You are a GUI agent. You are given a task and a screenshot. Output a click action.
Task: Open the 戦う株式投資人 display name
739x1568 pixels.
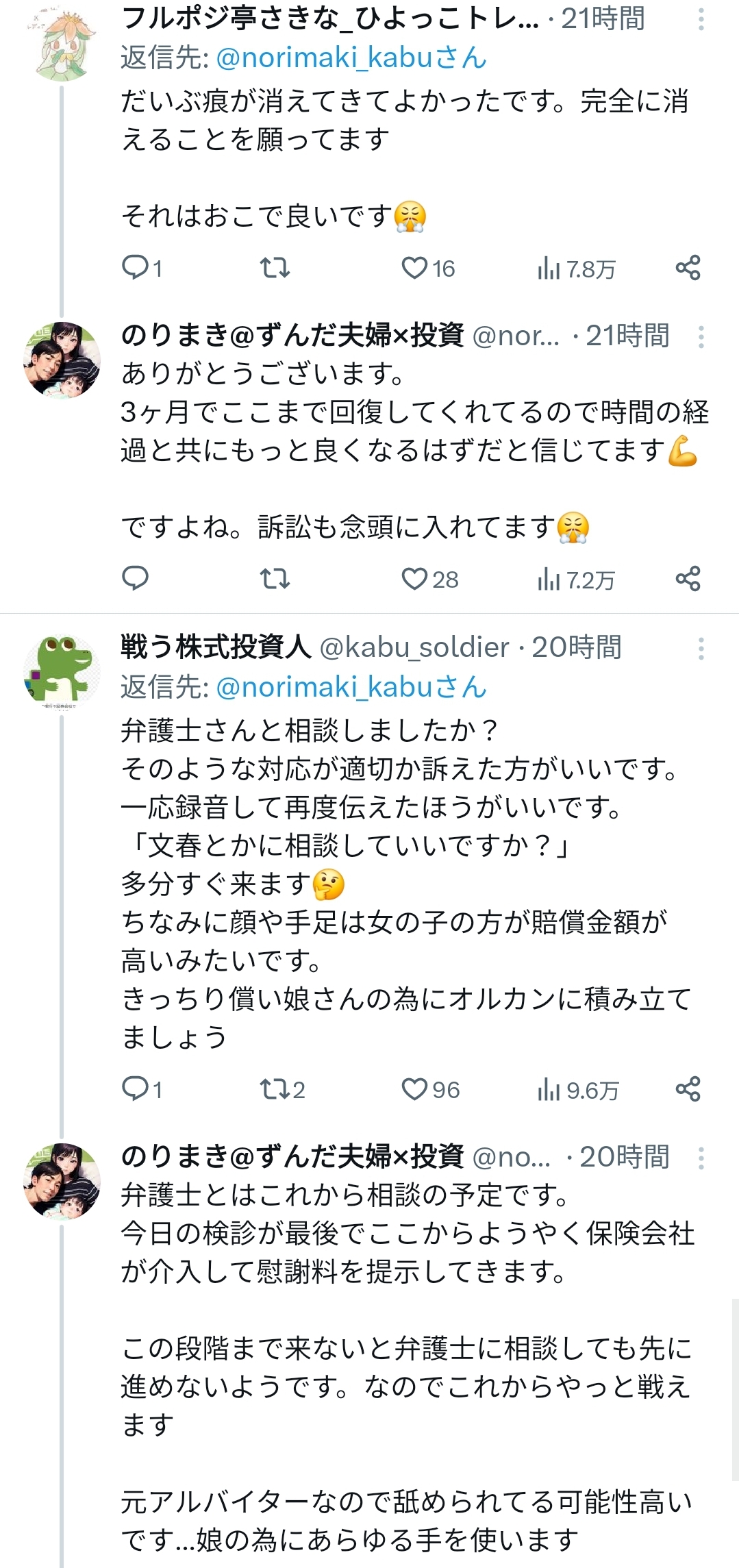(216, 647)
